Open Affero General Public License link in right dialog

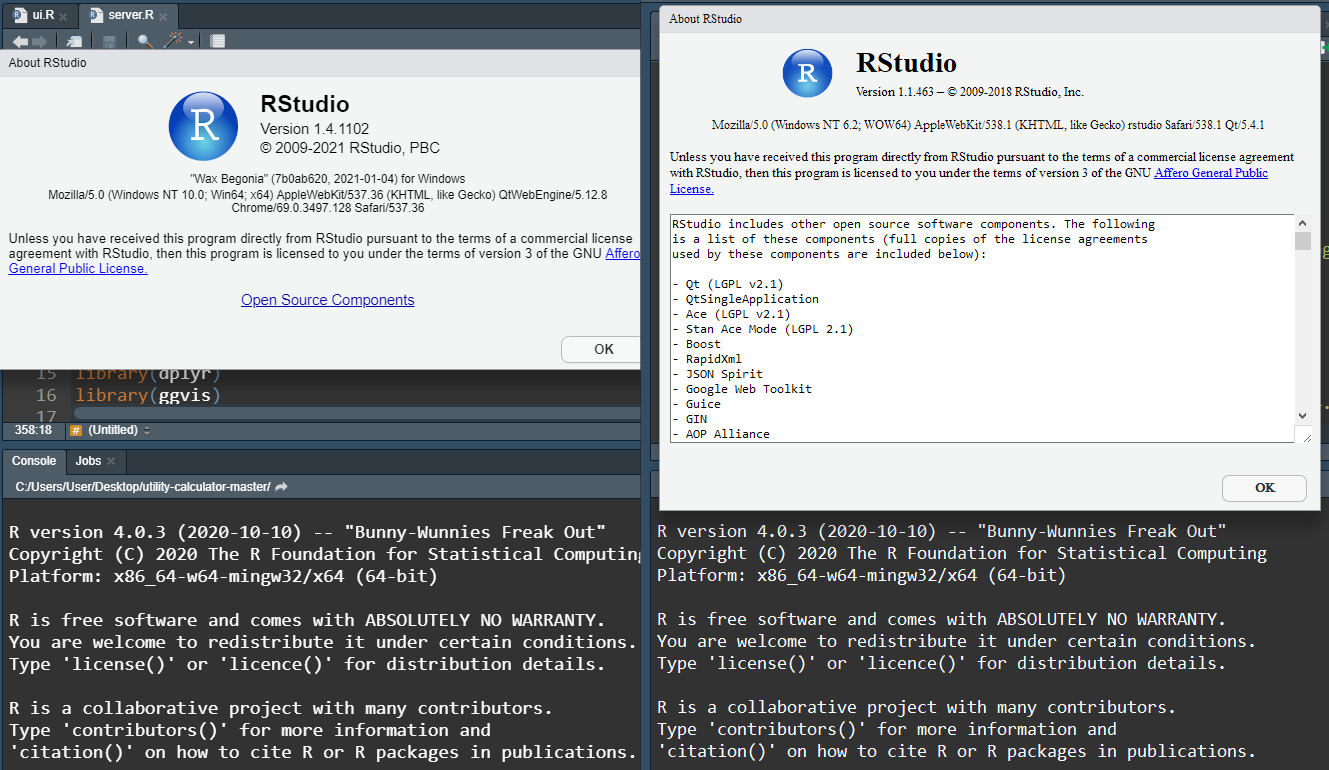coord(1211,173)
